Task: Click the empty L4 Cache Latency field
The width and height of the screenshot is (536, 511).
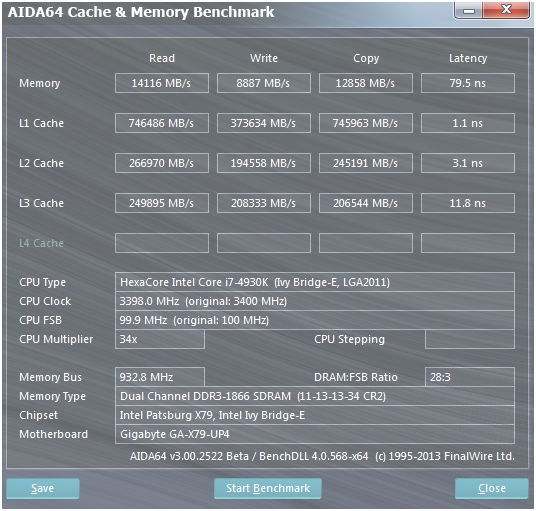Action: pos(468,243)
